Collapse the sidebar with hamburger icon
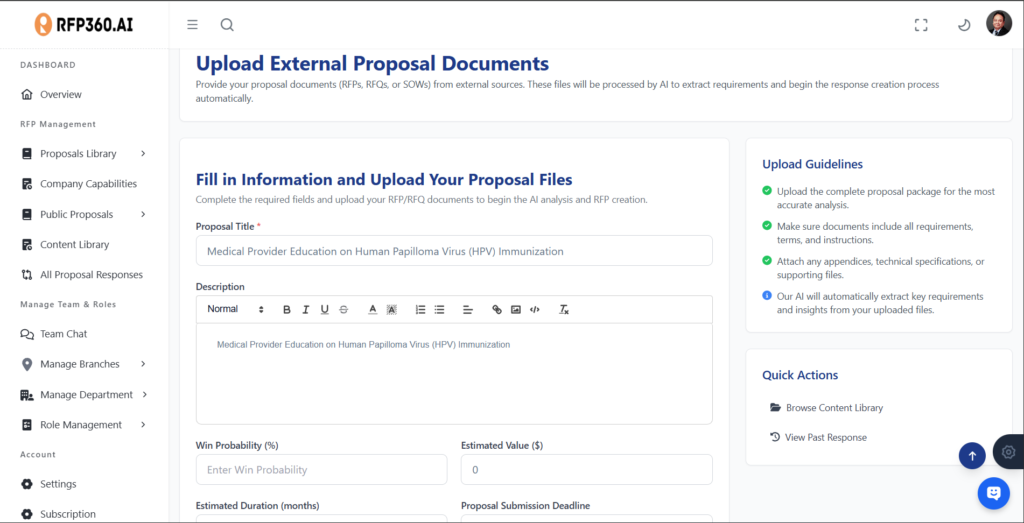This screenshot has height=523, width=1024. click(x=192, y=25)
